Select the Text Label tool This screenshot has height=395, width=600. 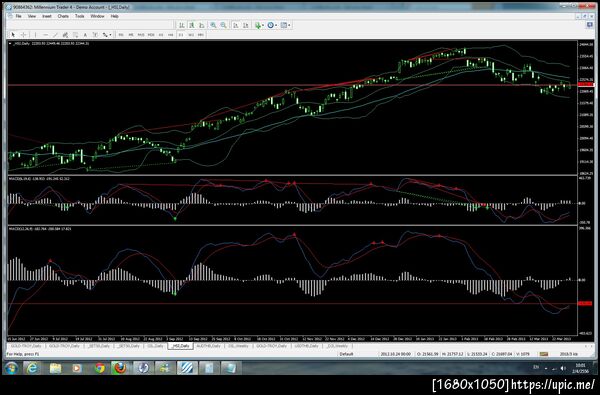coord(95,35)
